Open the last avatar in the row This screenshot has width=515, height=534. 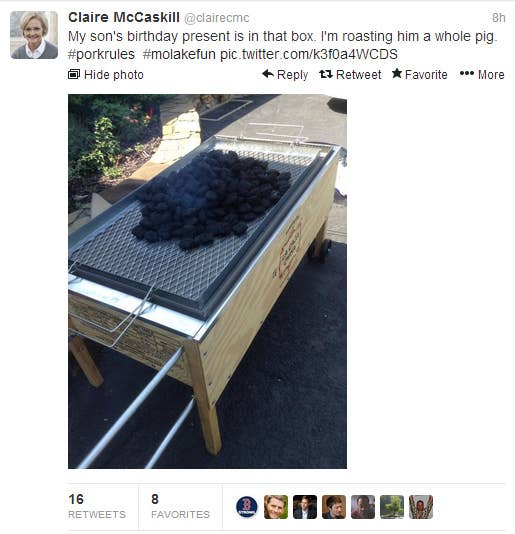[x=421, y=507]
